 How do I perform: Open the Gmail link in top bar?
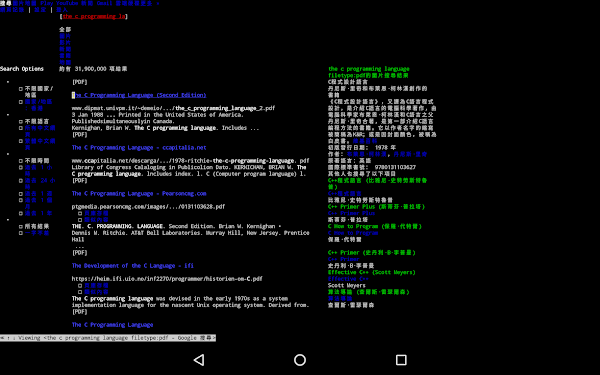coord(104,3)
